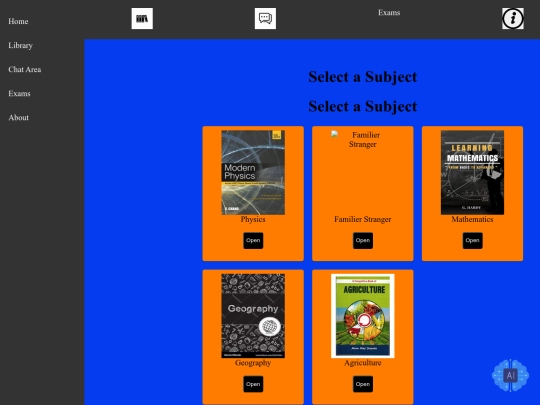Screen dimensions: 540x405
Task: Open the Agriculture subject
Action: point(363,384)
